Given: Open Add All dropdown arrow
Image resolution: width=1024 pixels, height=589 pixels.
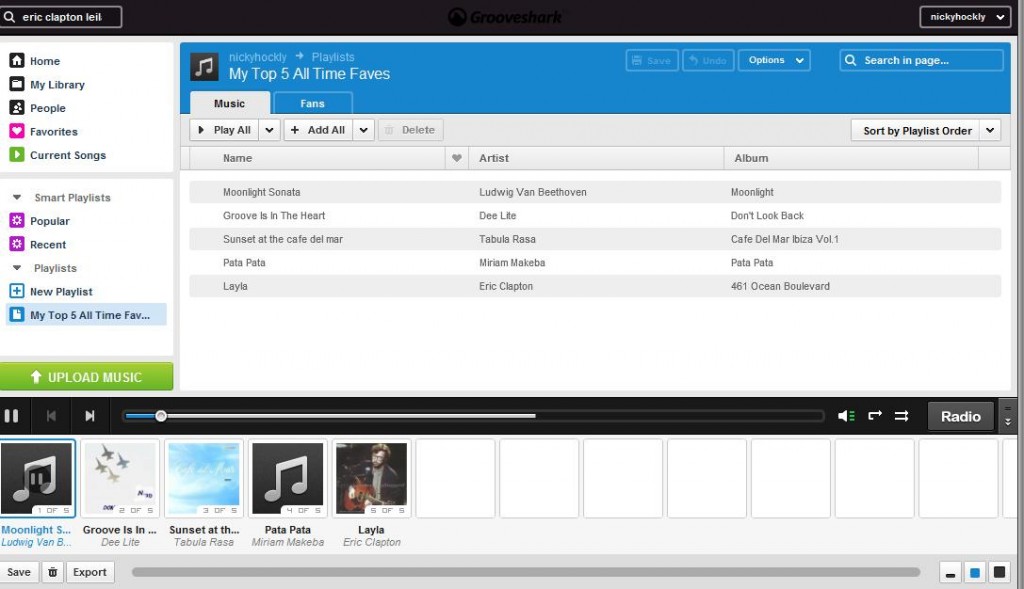Looking at the screenshot, I should click(364, 130).
